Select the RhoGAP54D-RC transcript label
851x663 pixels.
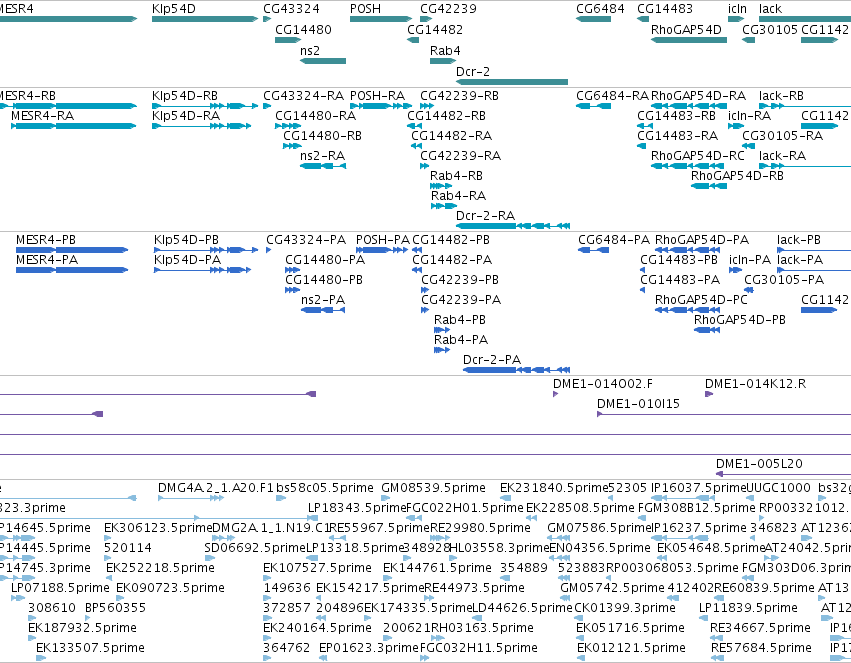(697, 156)
